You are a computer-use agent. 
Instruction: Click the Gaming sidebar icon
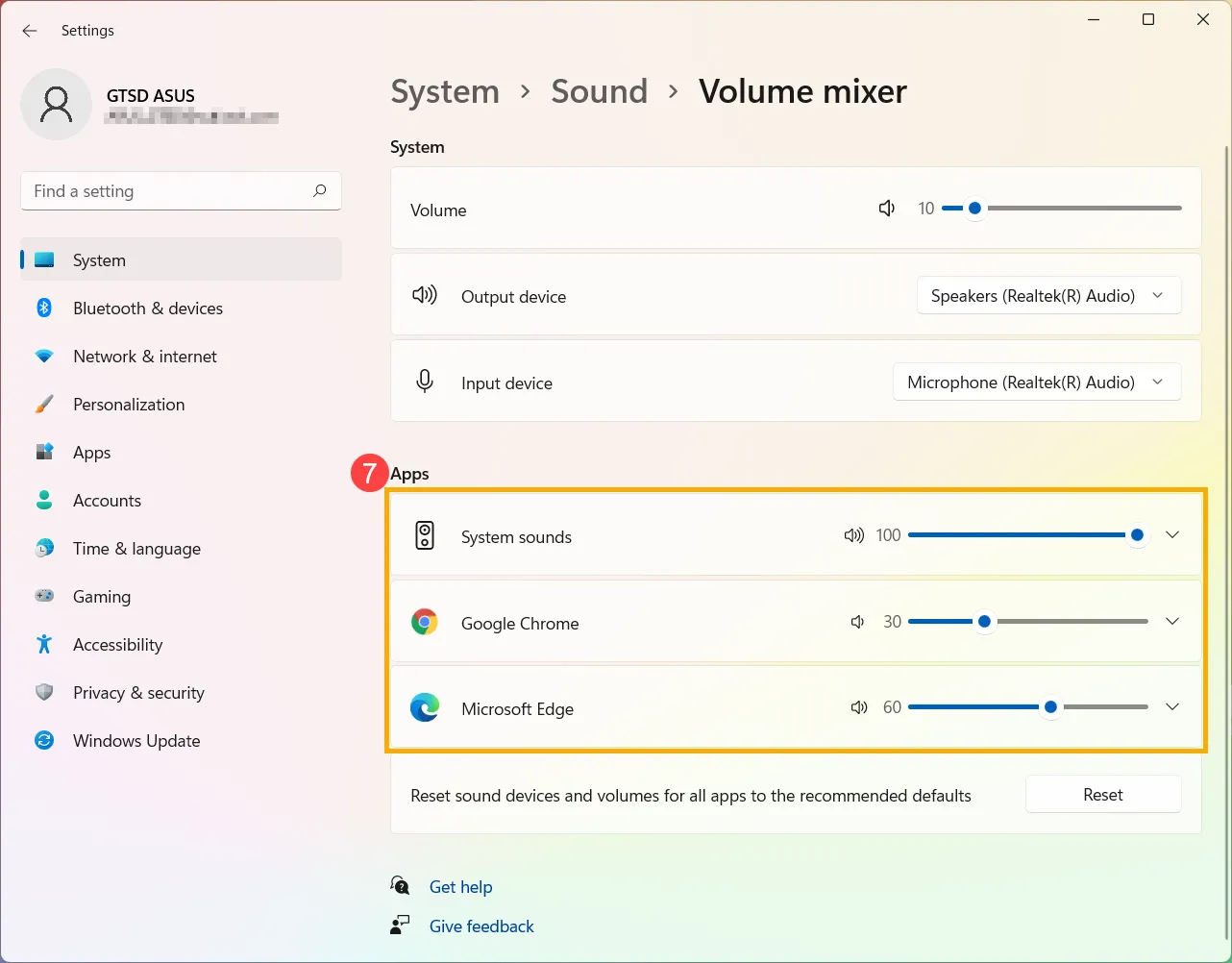click(x=44, y=596)
